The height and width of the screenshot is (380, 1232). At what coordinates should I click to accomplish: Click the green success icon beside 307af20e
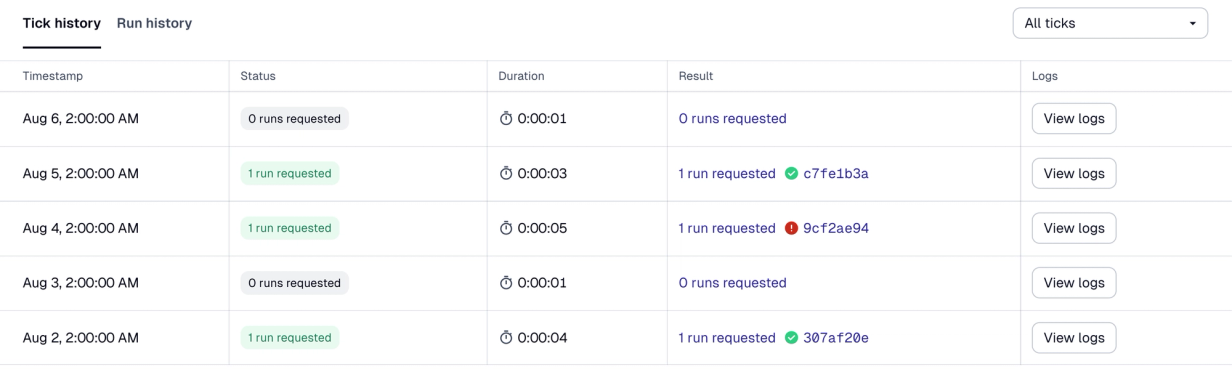tap(792, 338)
